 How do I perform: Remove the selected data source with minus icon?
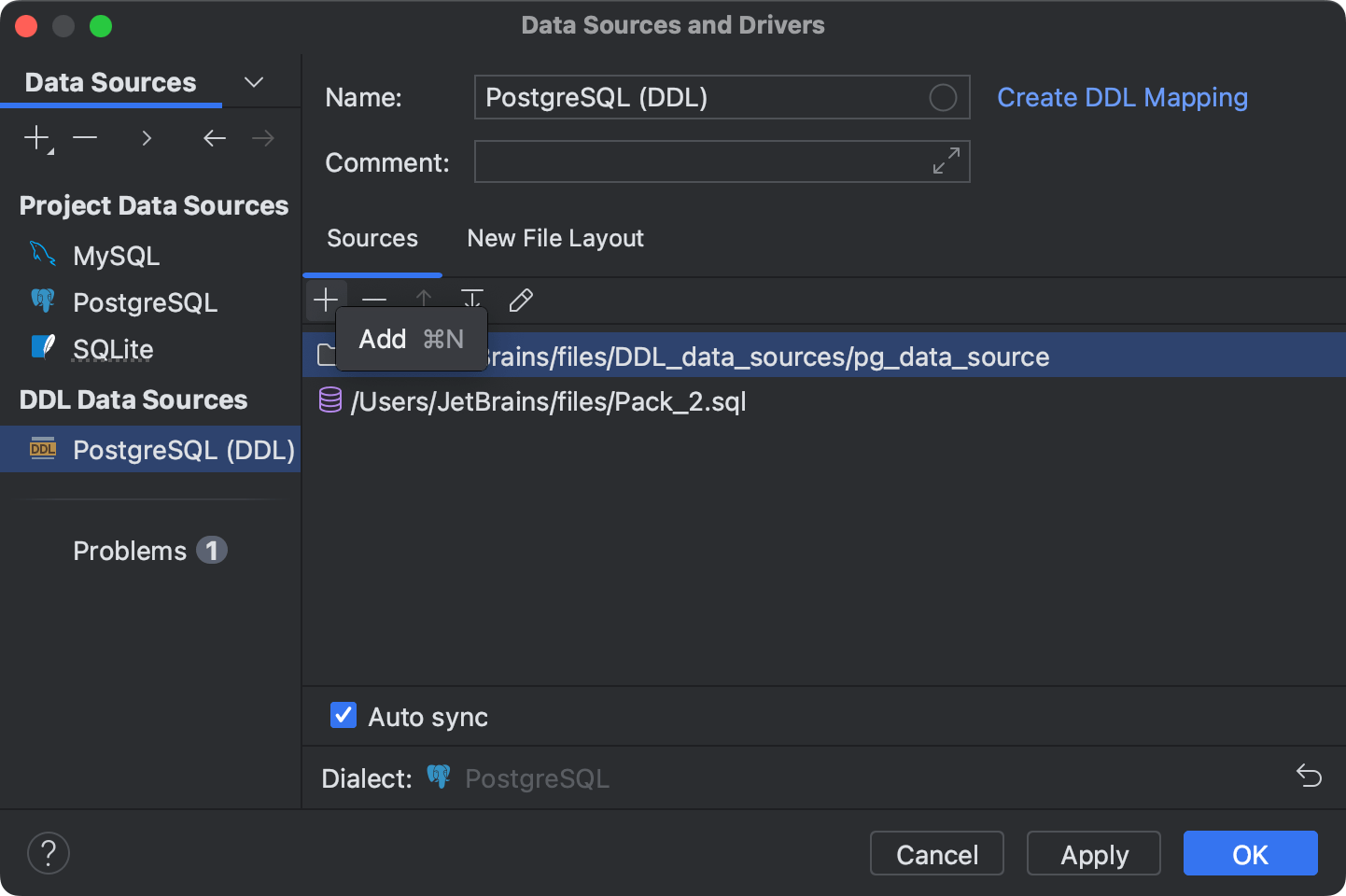(x=84, y=137)
